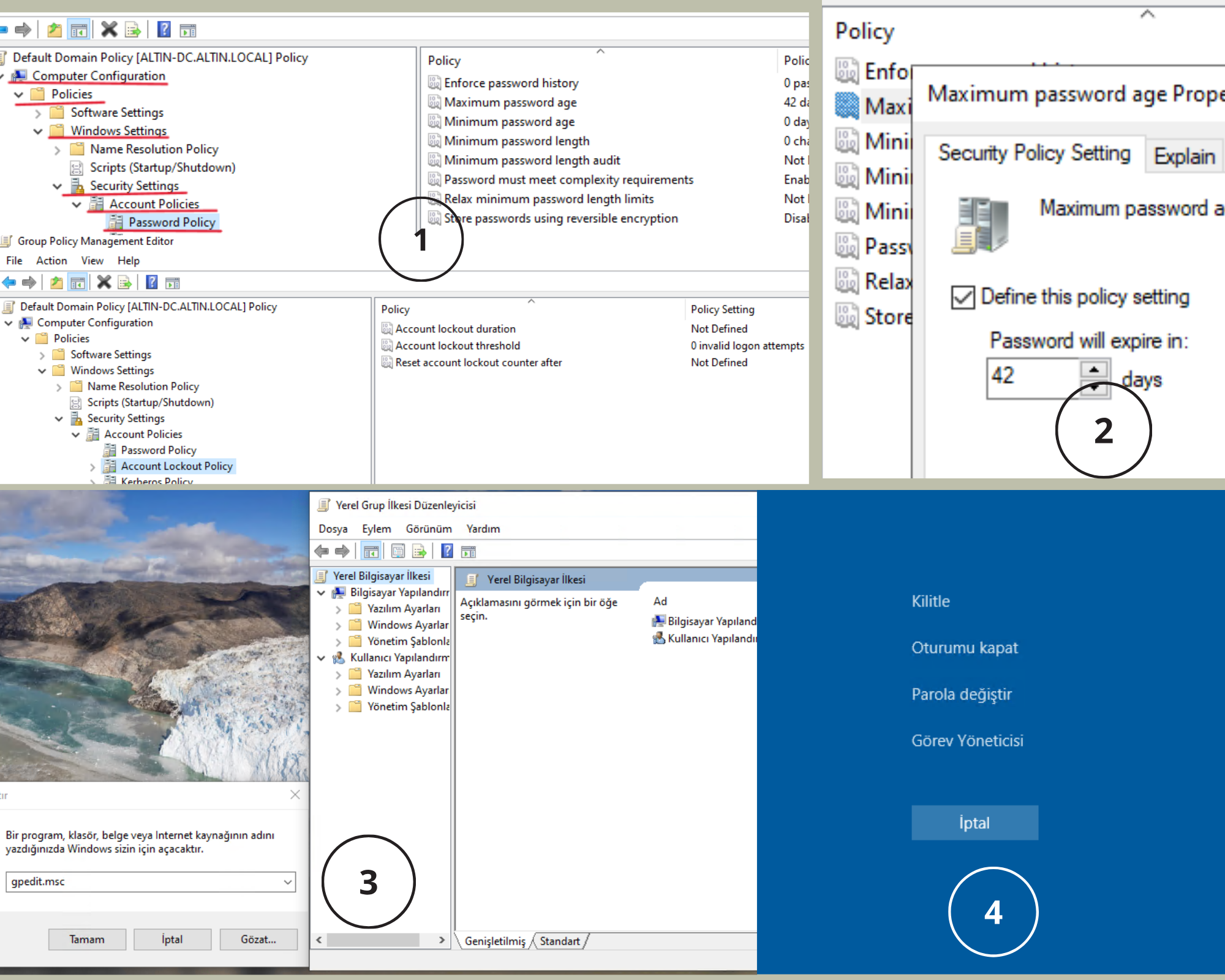Increase password expiry days with the up arrow
1225x980 pixels.
(x=1093, y=370)
